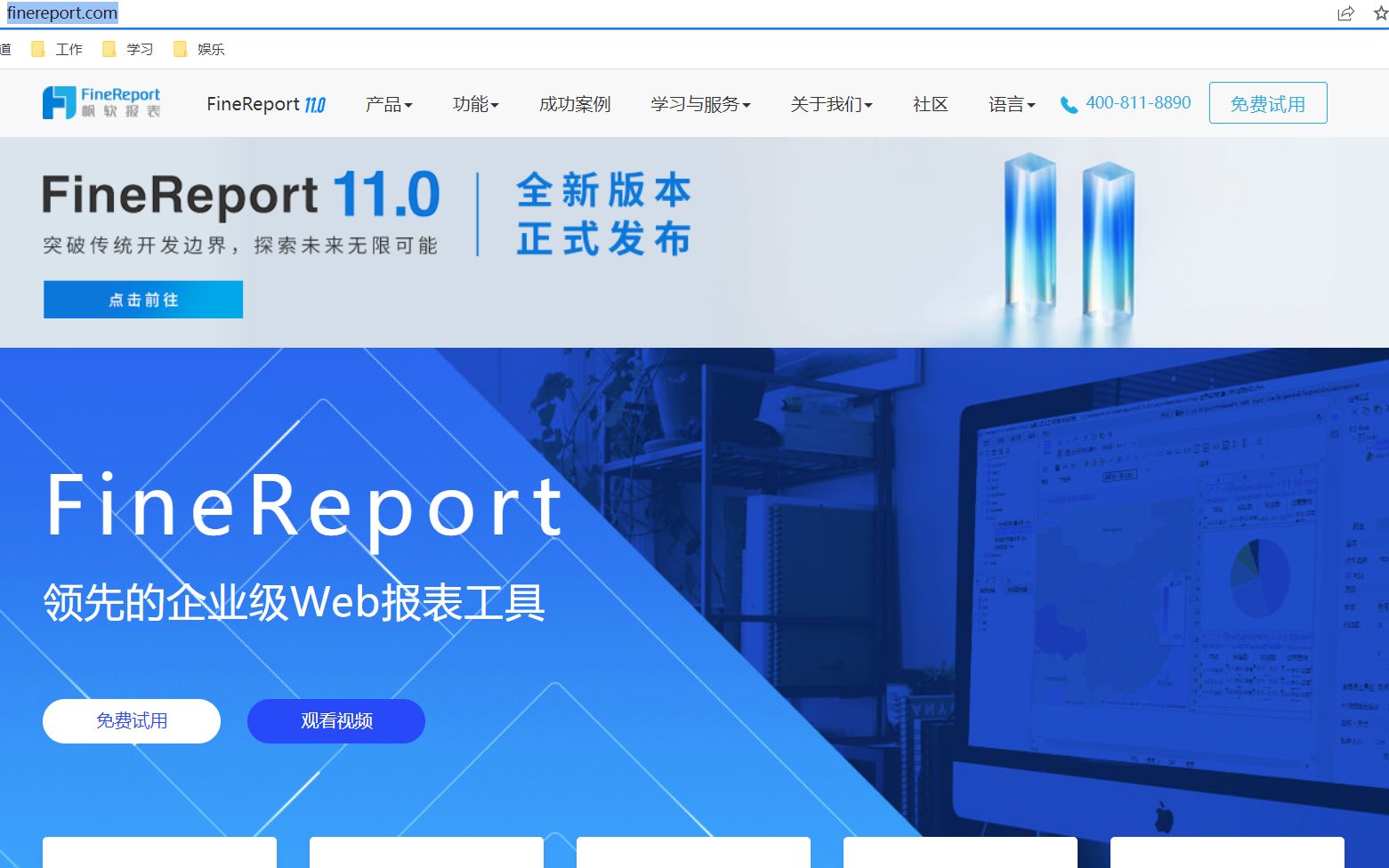Click the share page icon in the browser toolbar

tap(1345, 13)
